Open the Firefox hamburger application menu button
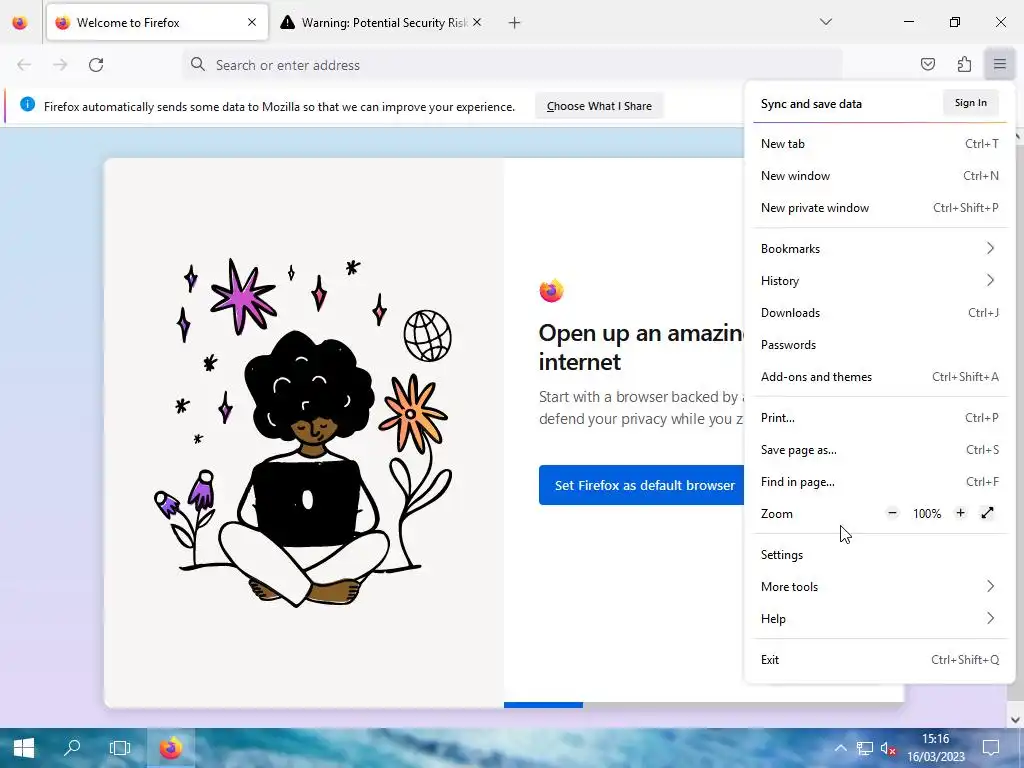Image resolution: width=1024 pixels, height=768 pixels. [999, 64]
